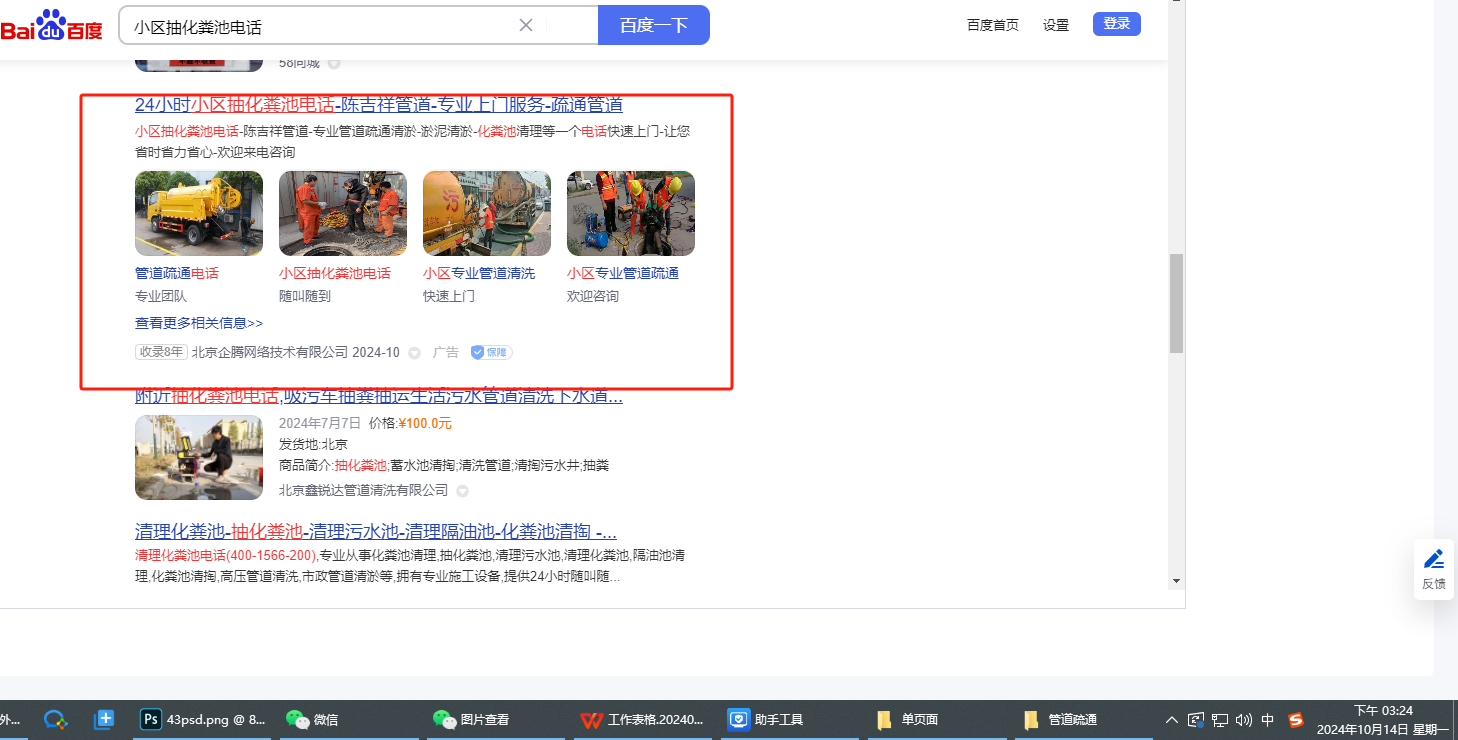1458x740 pixels.
Task: Open the taskbar clock and date
Action: click(1383, 720)
